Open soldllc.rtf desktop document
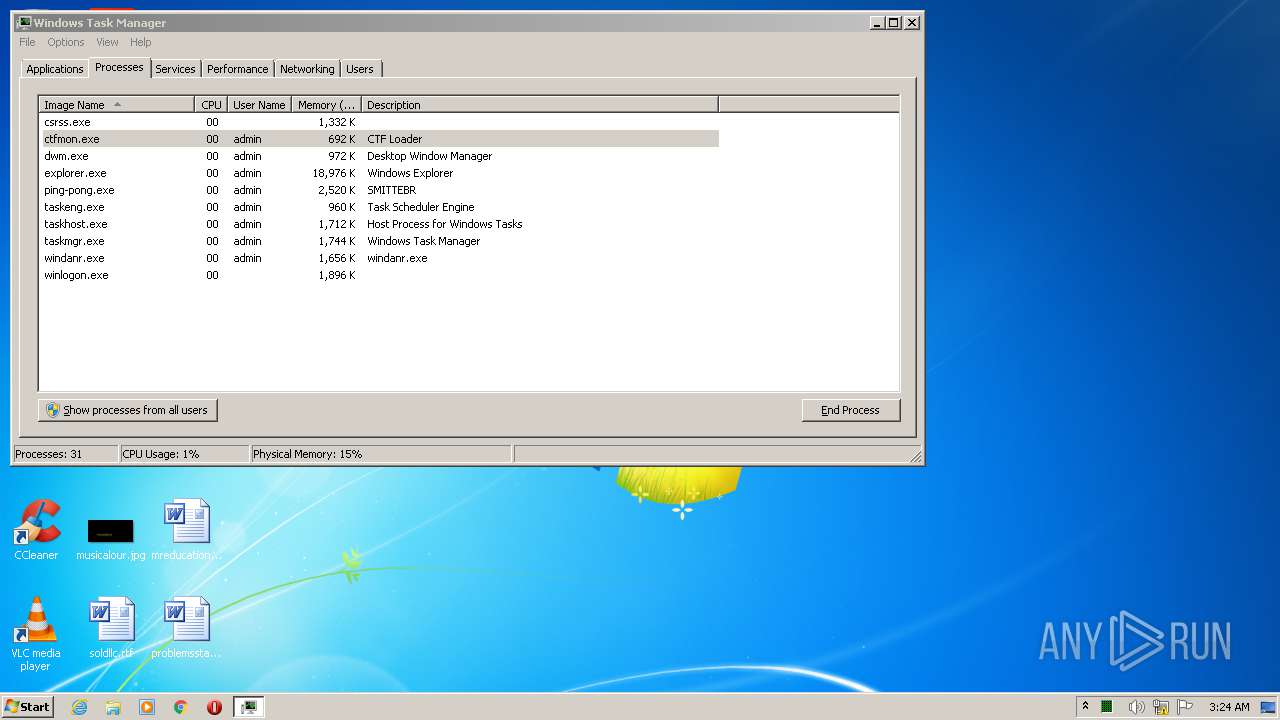Image resolution: width=1280 pixels, height=720 pixels. click(x=111, y=628)
